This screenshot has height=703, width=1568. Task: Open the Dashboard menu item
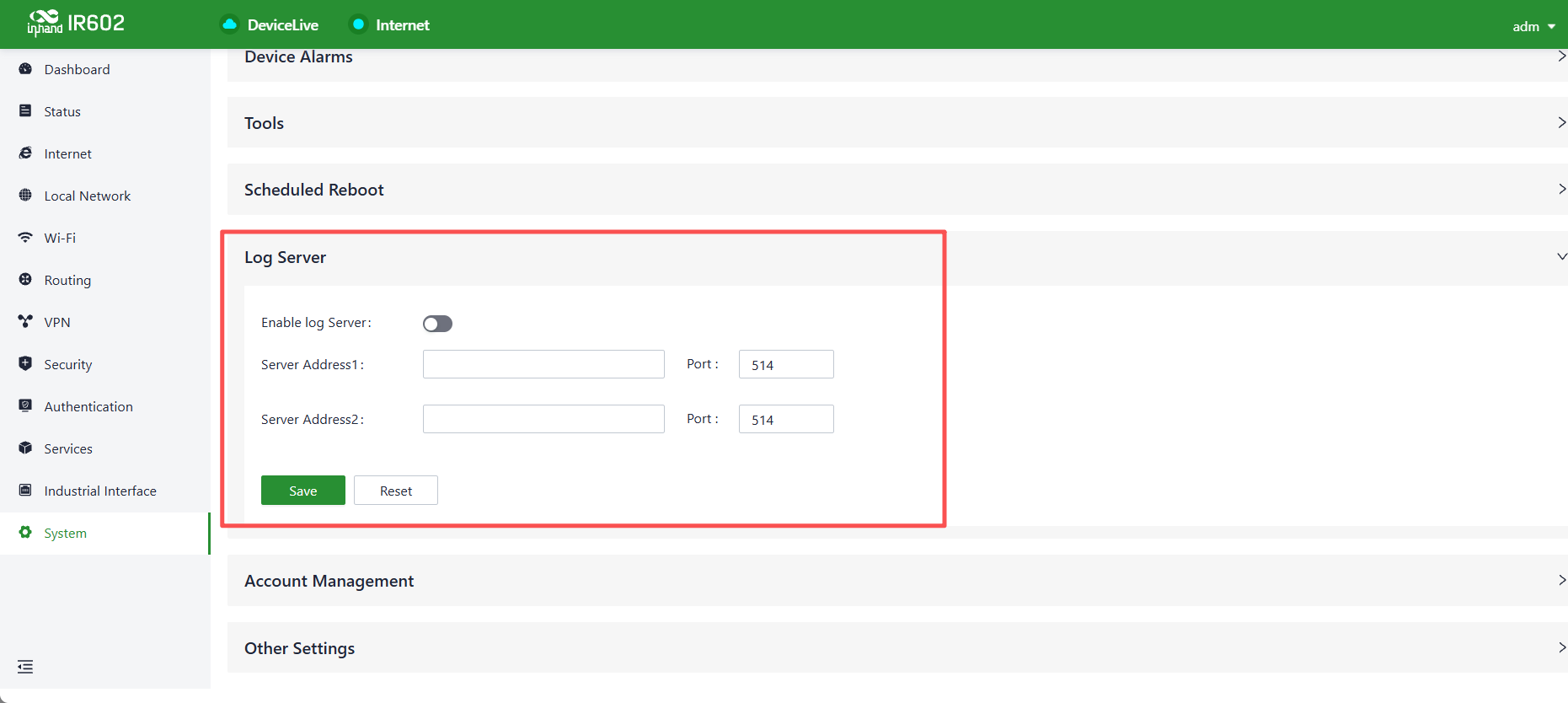tap(104, 69)
